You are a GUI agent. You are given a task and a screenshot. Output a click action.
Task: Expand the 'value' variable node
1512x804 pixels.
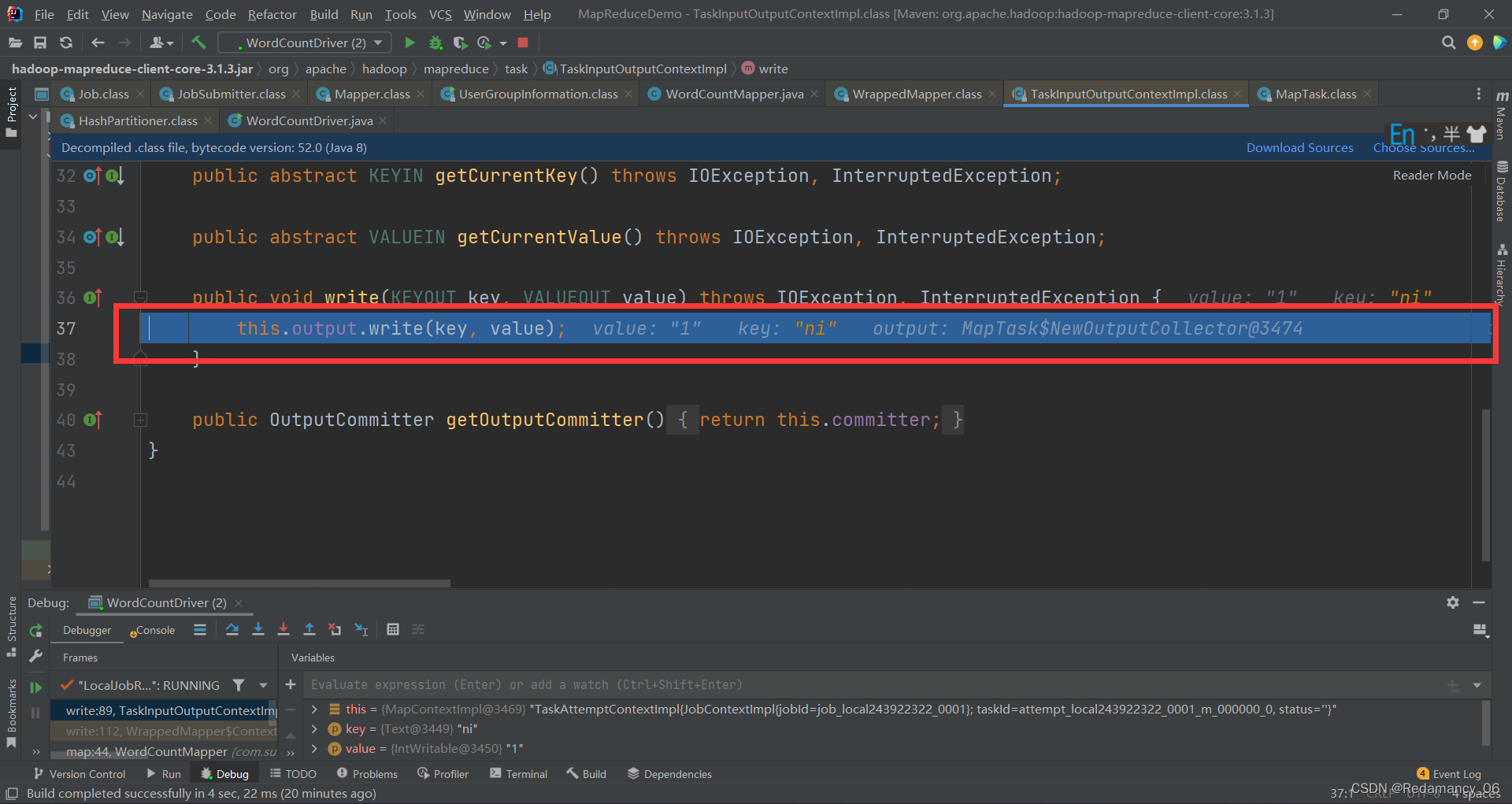coord(314,749)
